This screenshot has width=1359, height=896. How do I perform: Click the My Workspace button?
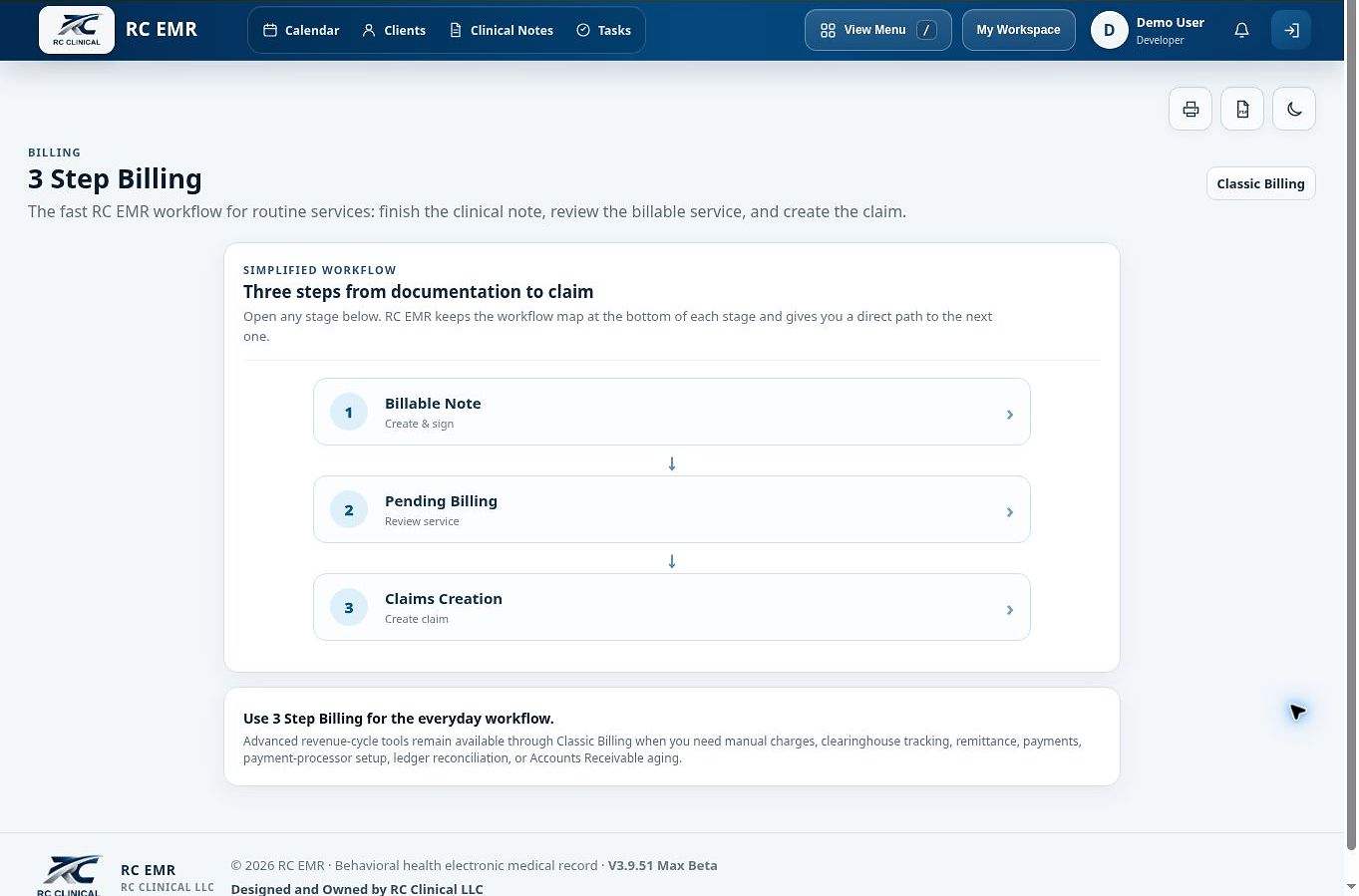coord(1019,30)
